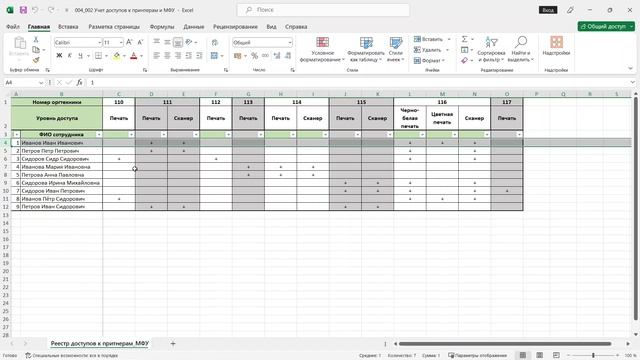Toggle wrap text button

click(x=215, y=42)
